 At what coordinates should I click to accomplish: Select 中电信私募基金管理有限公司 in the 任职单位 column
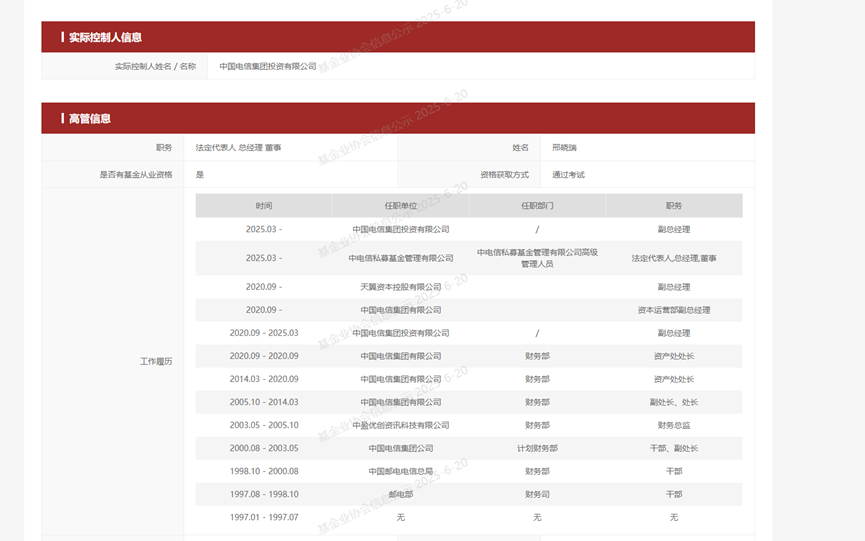point(401,258)
